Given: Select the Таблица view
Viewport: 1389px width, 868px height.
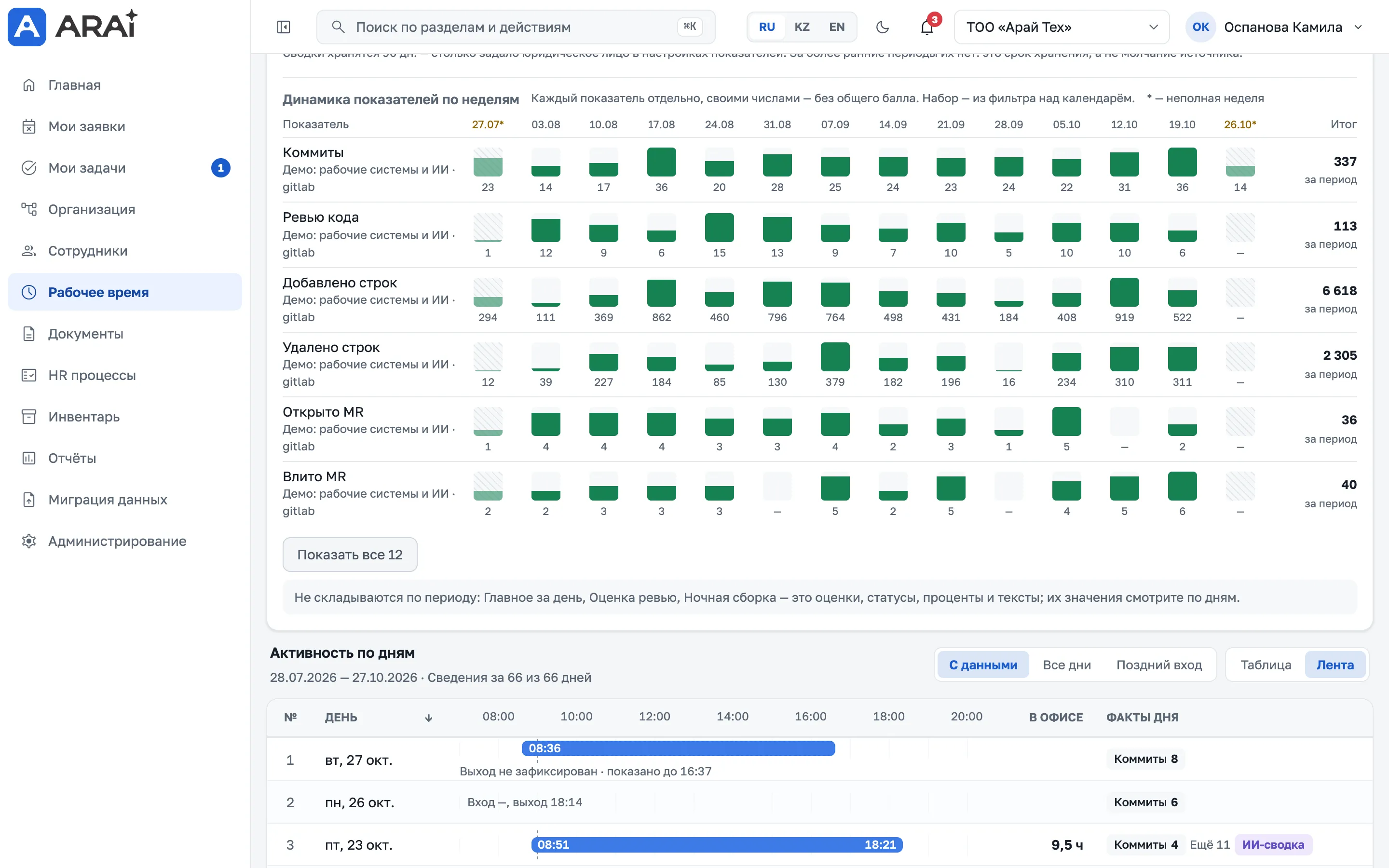Looking at the screenshot, I should pos(1266,665).
